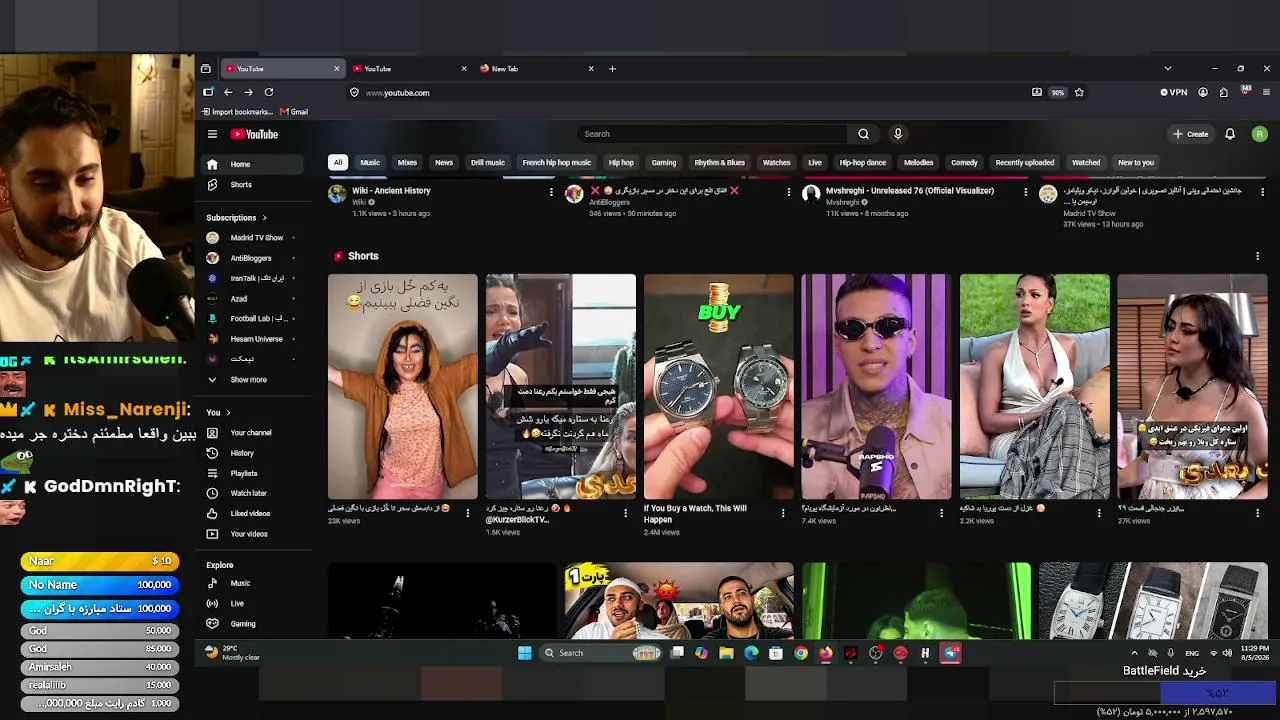
Task: Open options for the watch Short
Action: click(783, 513)
